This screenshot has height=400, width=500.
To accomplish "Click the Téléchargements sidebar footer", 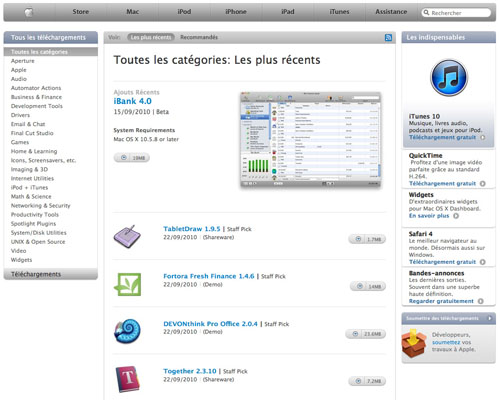I will [51, 274].
